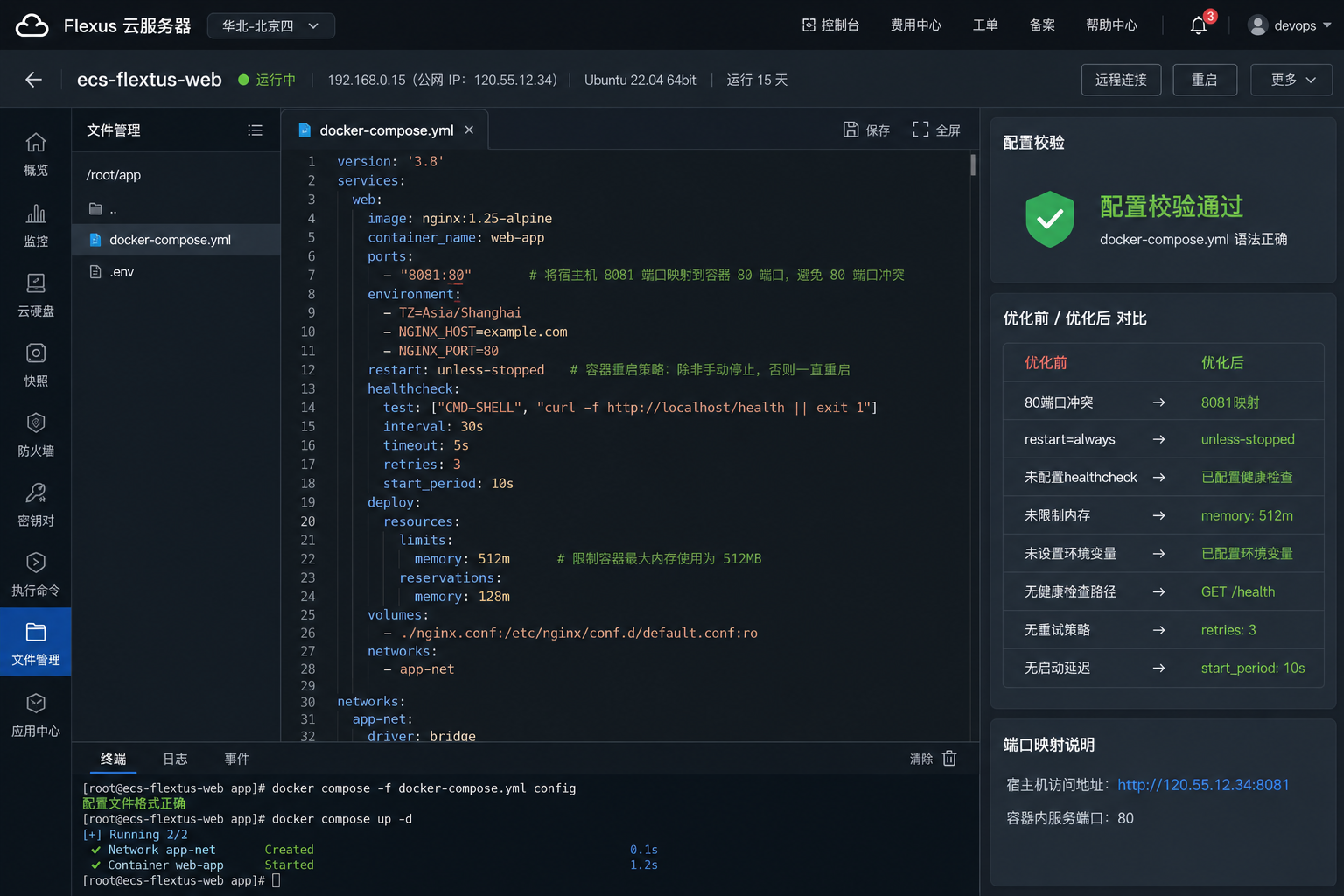Open 费用中心 menu item
The width and height of the screenshot is (1344, 896).
(916, 25)
